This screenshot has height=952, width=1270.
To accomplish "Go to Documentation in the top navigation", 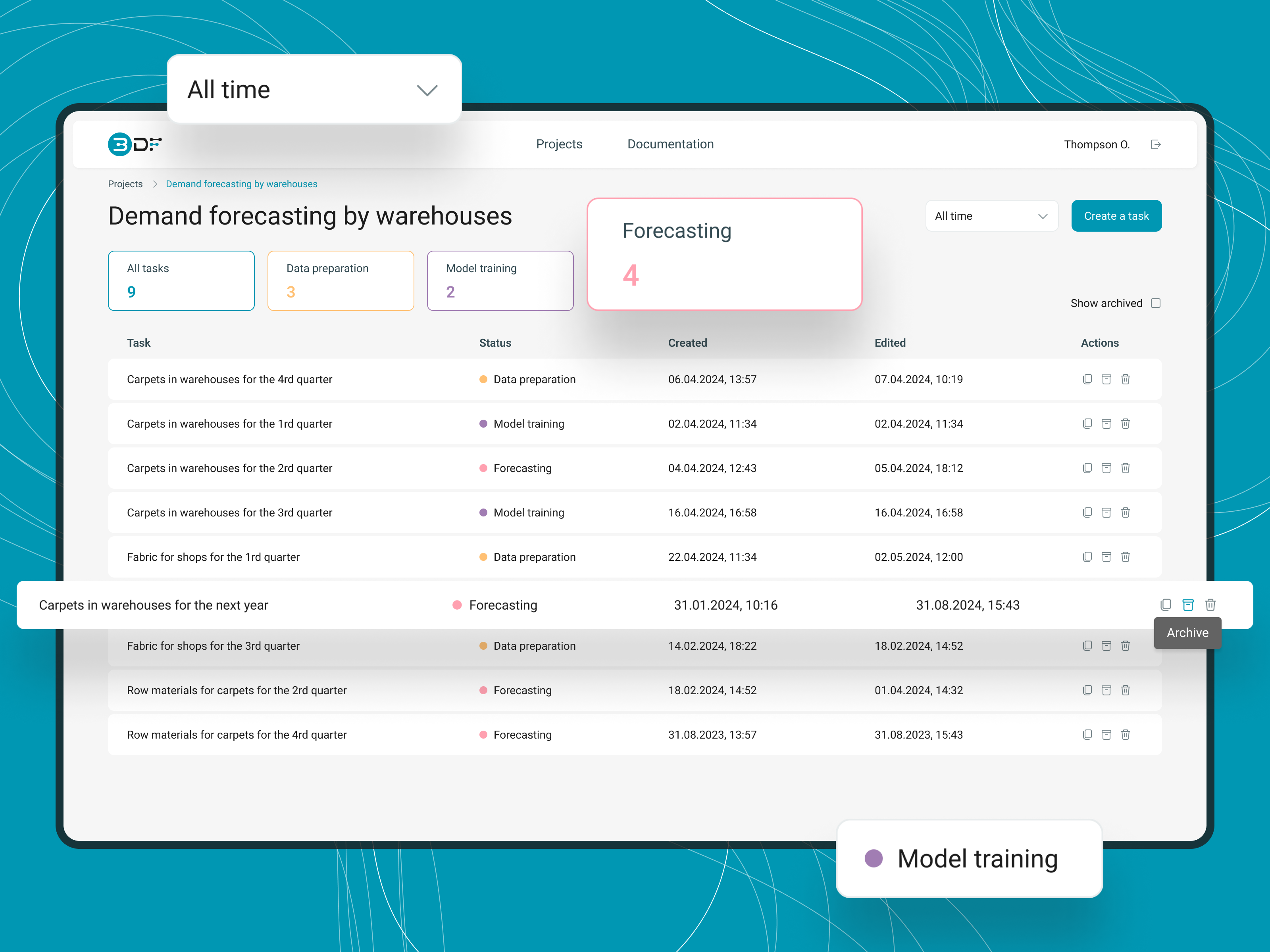I will 670,145.
